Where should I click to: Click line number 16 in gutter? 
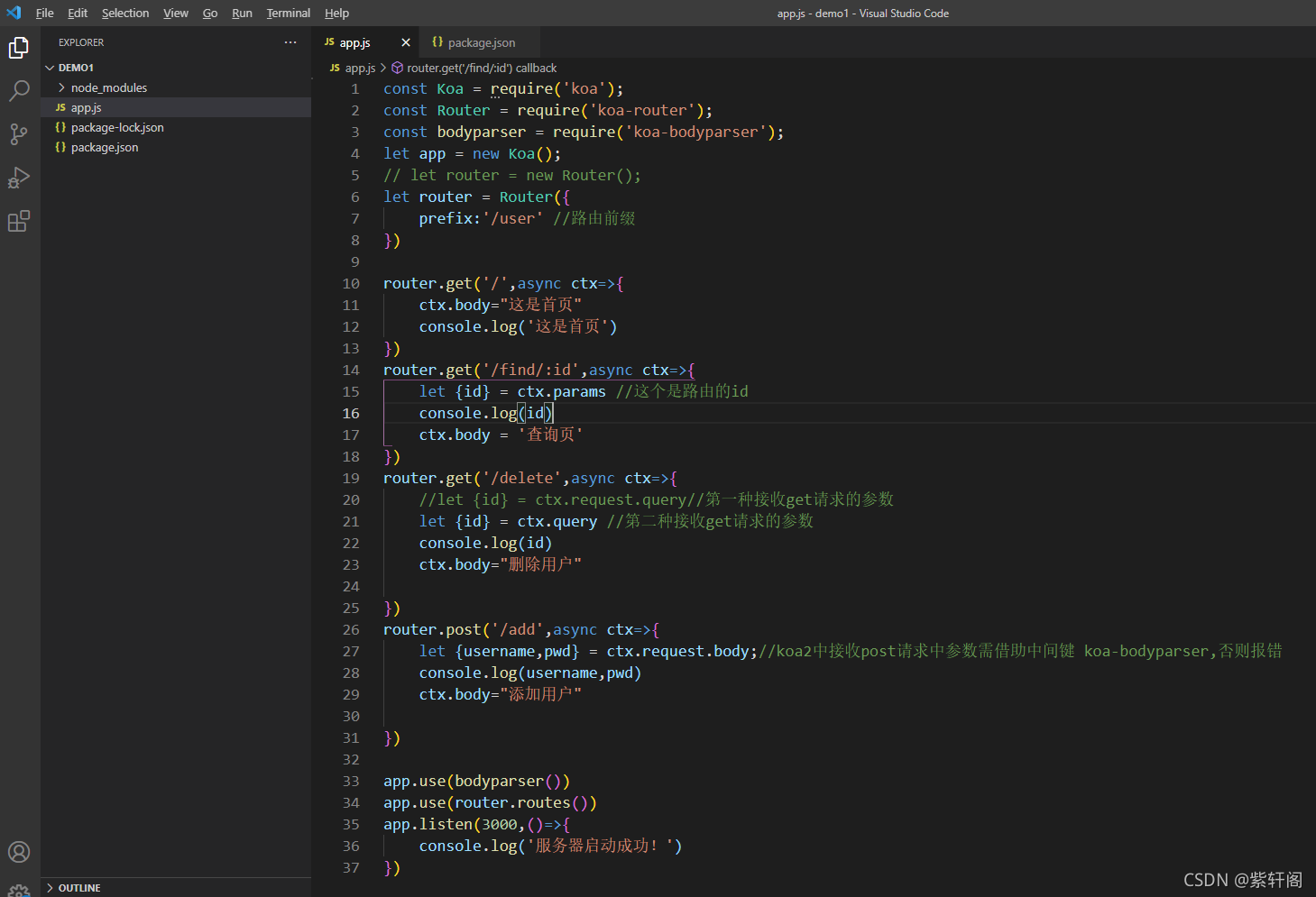coord(351,413)
